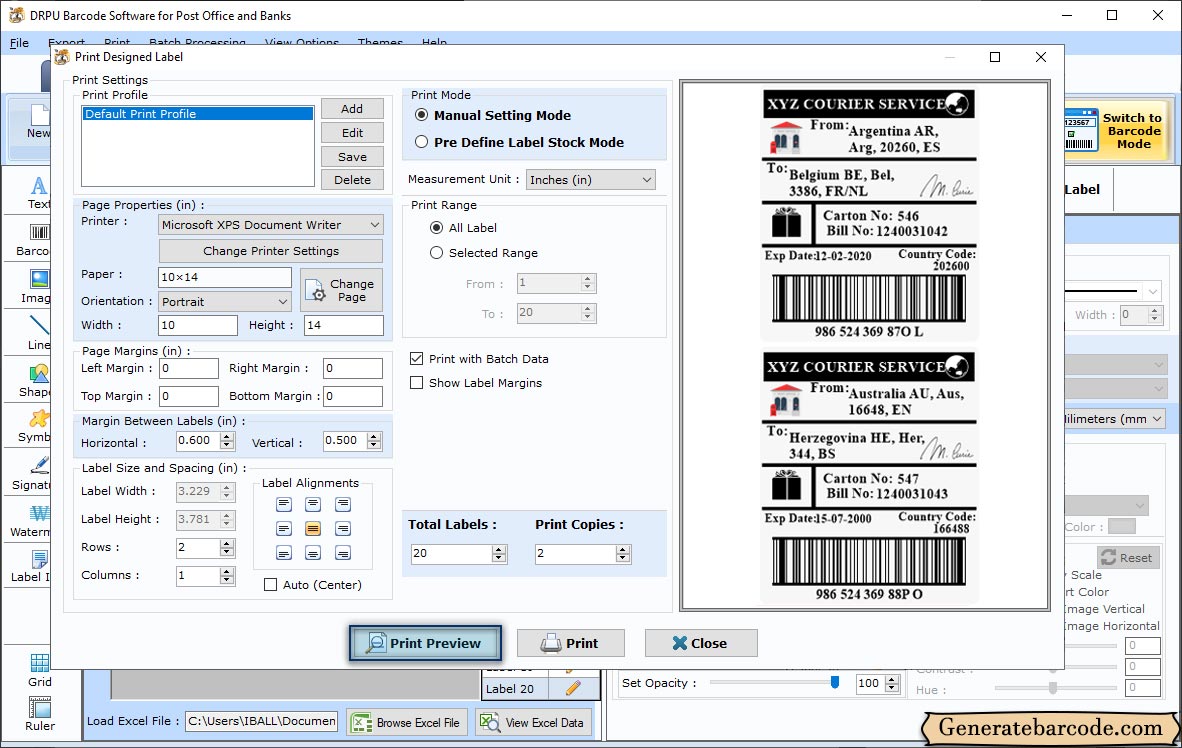Align label bottom-right in Label Alignments
This screenshot has width=1182, height=748.
point(343,553)
